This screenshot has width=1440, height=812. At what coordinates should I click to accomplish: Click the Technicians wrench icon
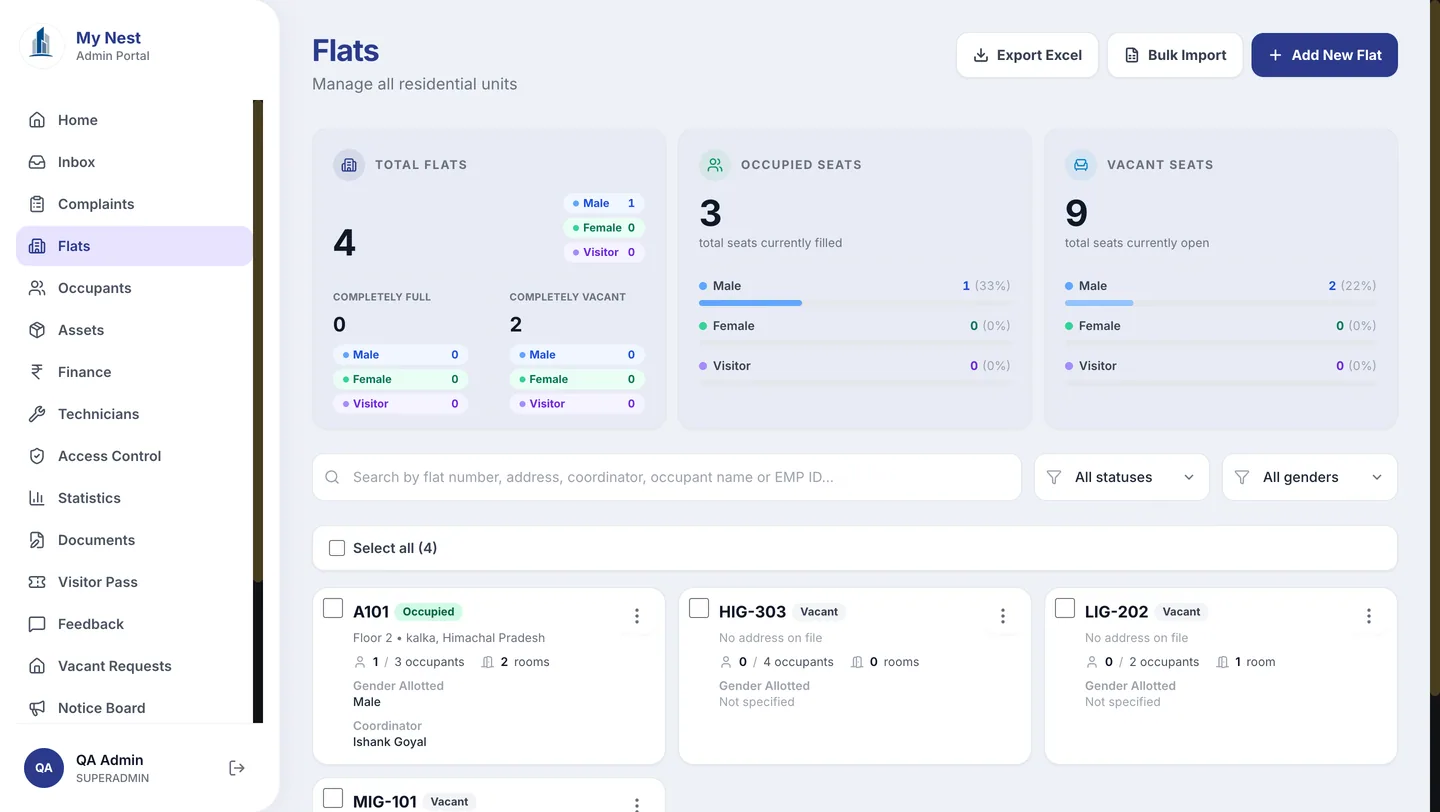point(37,414)
